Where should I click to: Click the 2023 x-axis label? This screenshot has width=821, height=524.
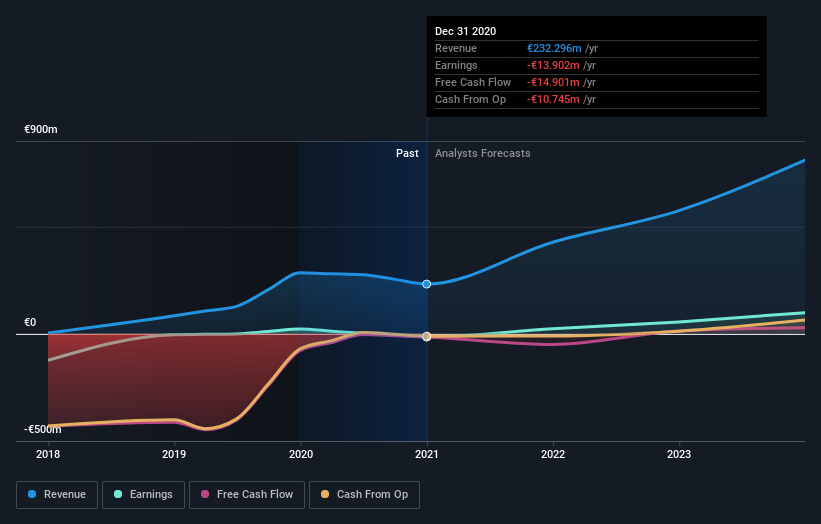[x=679, y=454]
